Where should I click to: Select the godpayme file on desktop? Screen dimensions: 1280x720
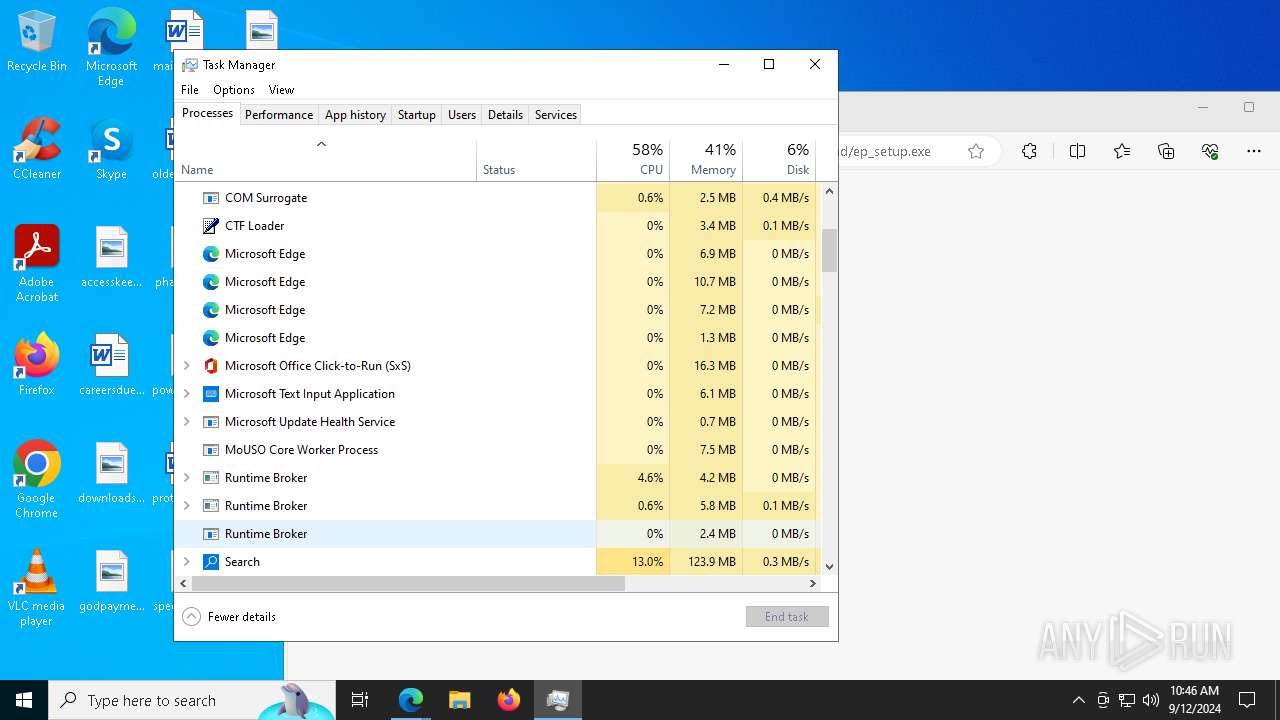111,580
